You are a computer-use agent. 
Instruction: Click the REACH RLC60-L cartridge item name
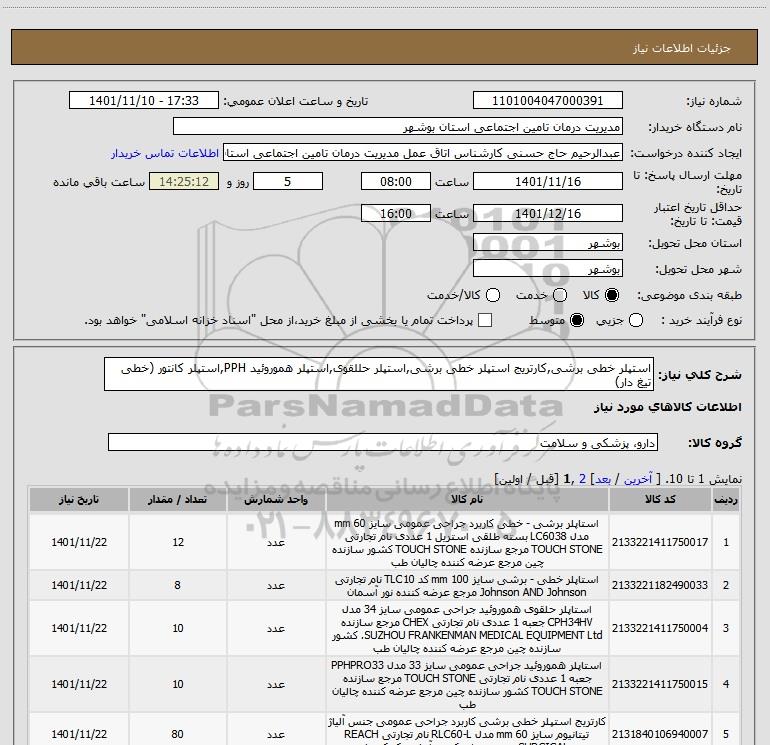click(467, 730)
